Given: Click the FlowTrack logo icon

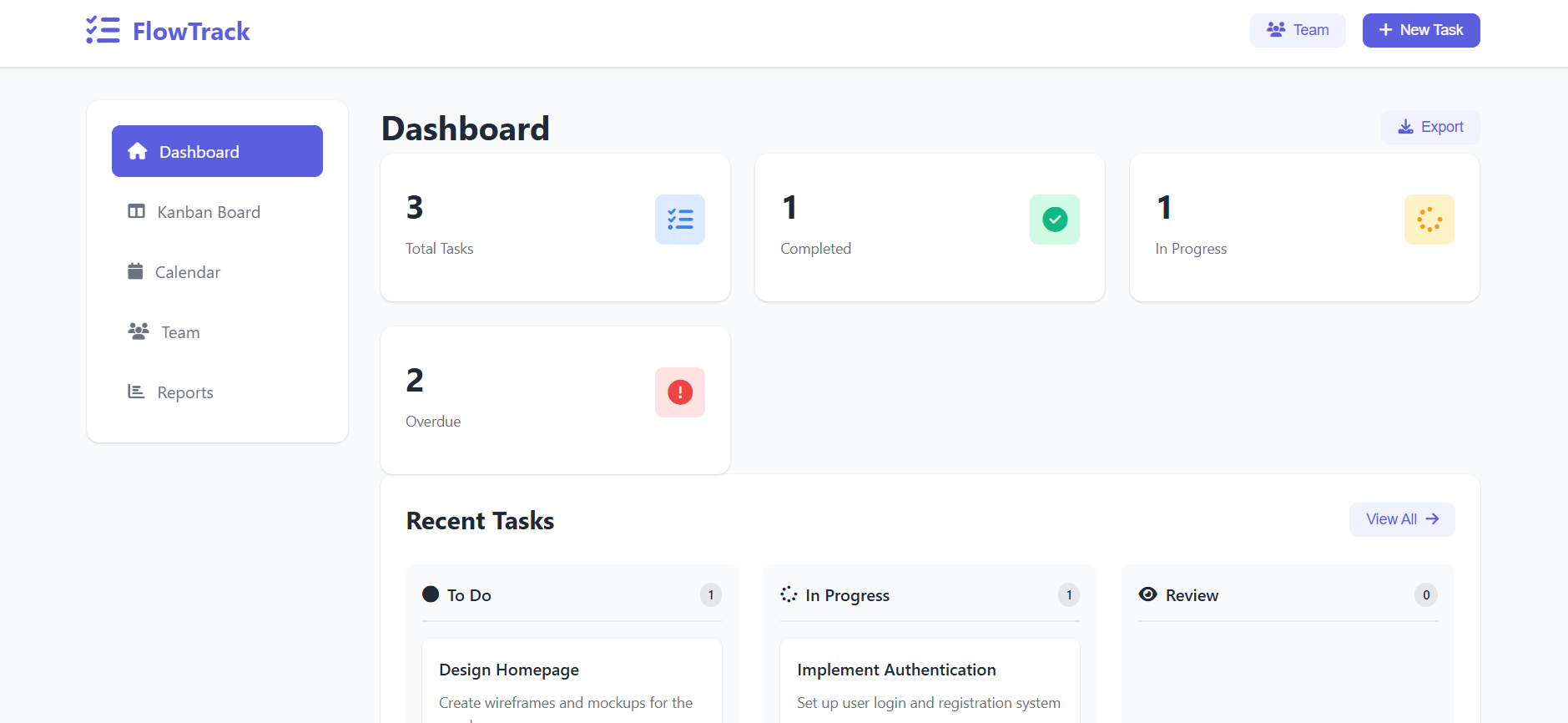Looking at the screenshot, I should pos(103,31).
